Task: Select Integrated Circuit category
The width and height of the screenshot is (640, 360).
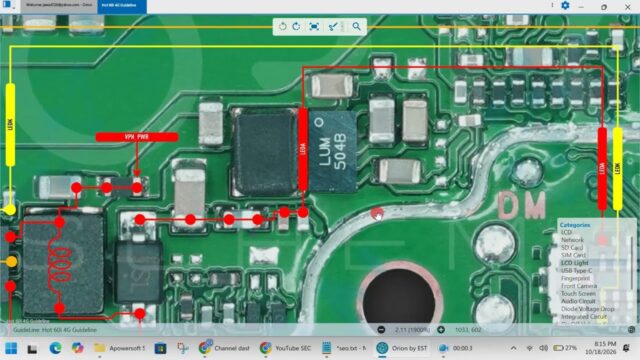Action: pos(584,317)
